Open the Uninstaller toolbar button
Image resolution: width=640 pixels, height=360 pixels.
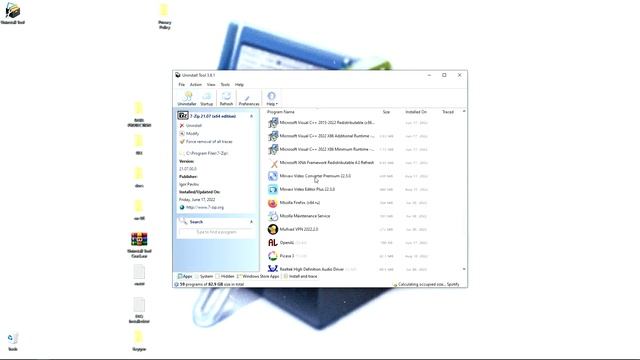tap(187, 98)
